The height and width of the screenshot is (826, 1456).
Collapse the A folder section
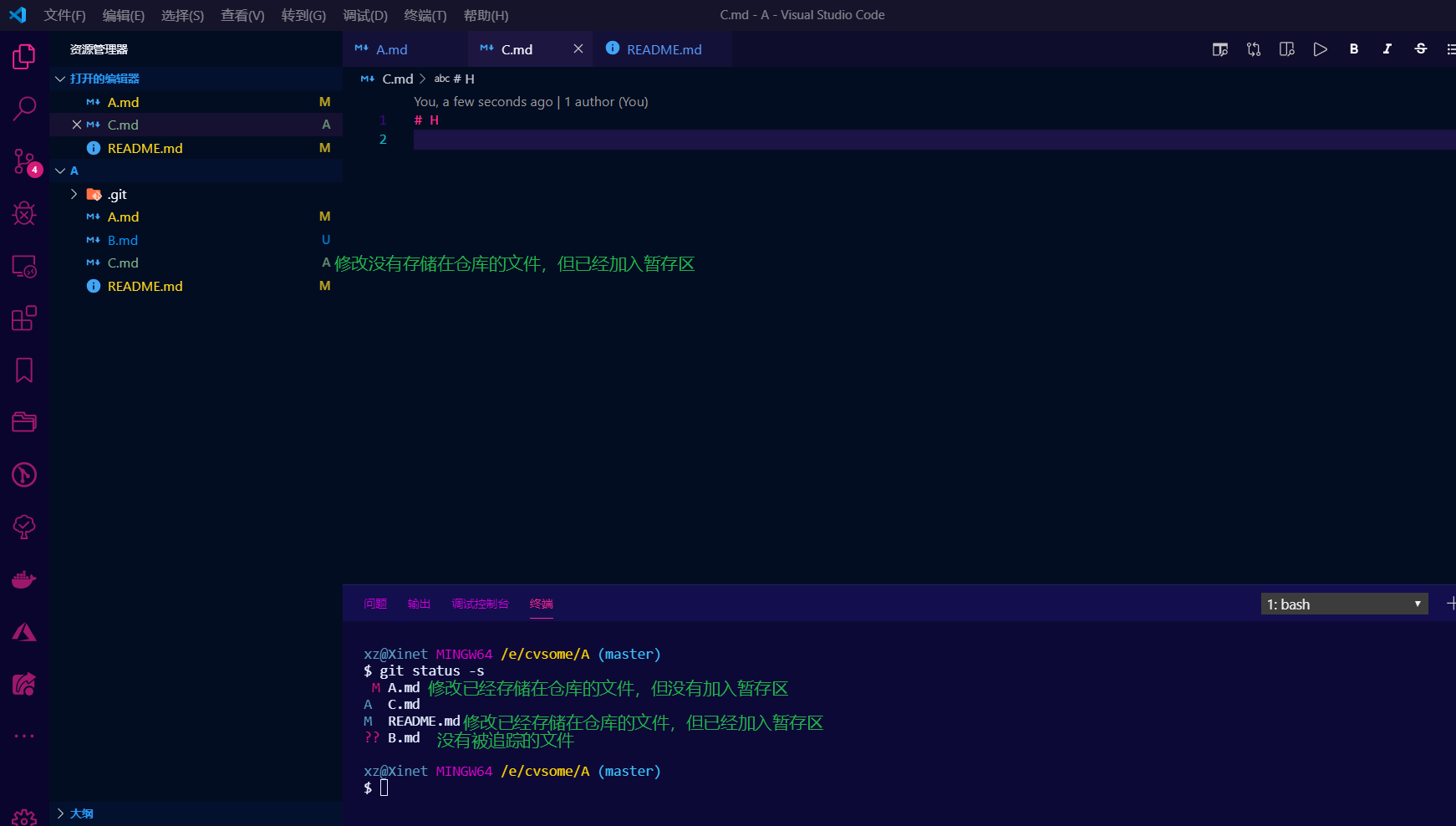click(196, 171)
